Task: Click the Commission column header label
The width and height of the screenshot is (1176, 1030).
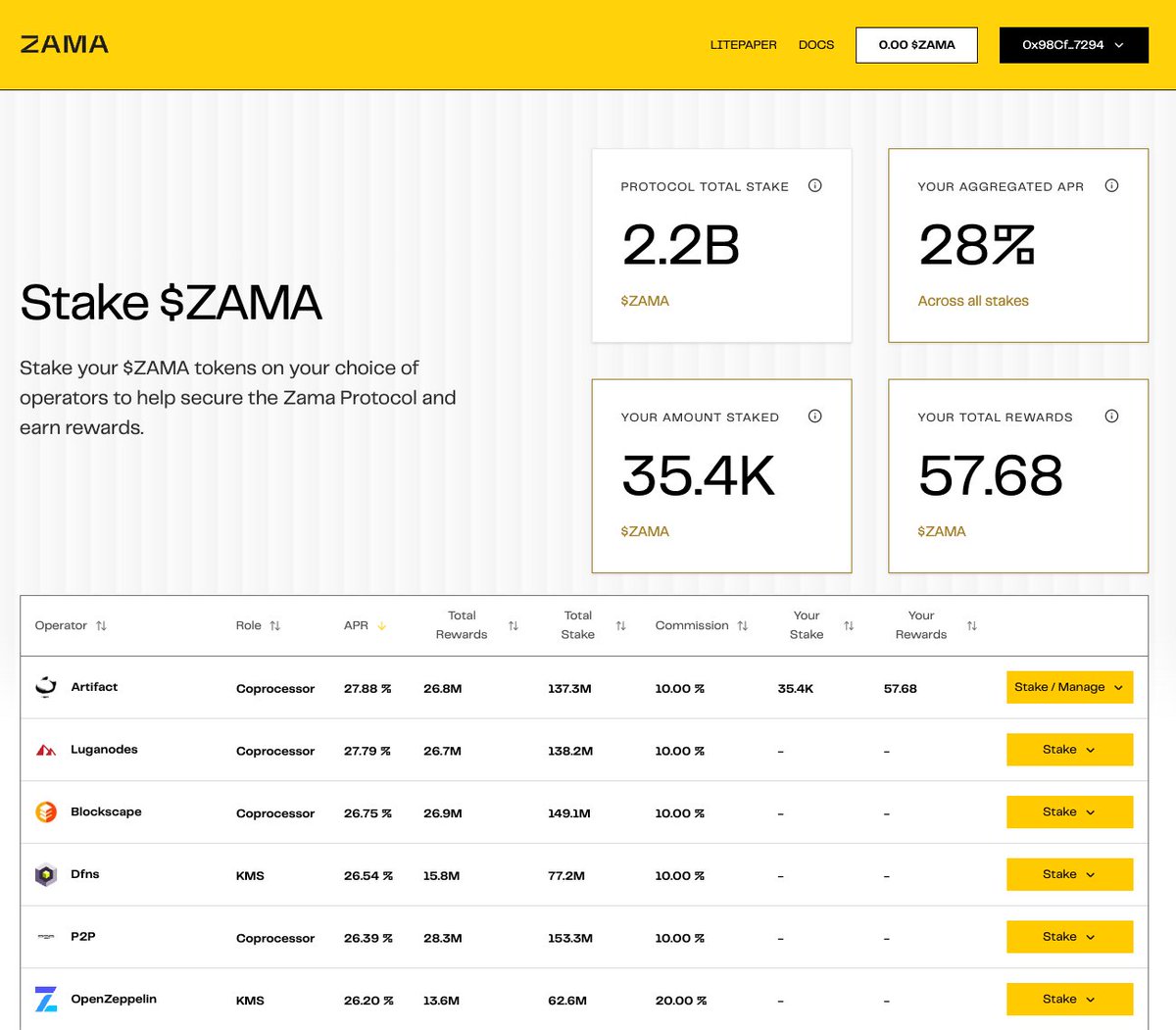Action: (692, 625)
